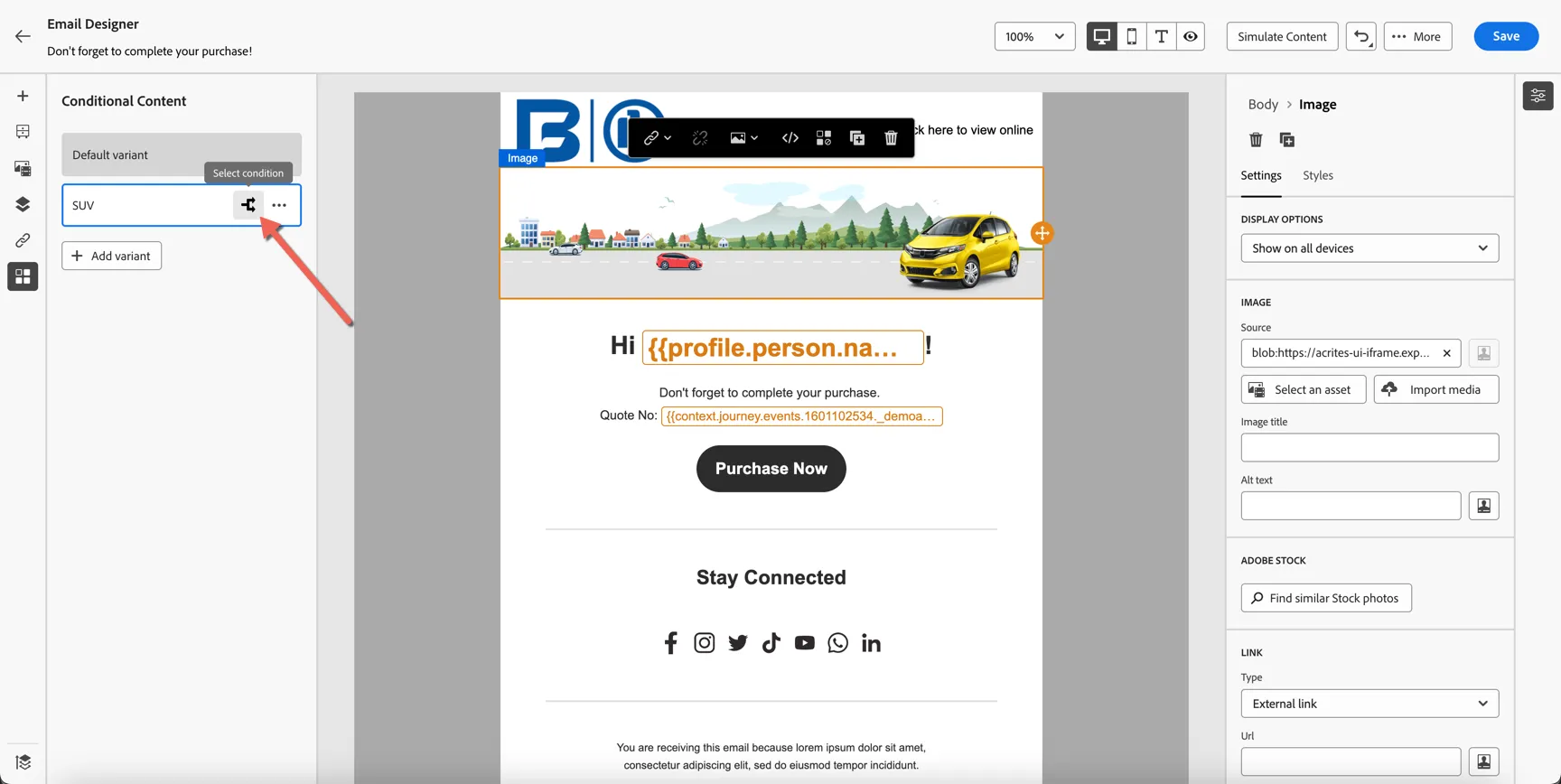Click Select an asset button

[x=1303, y=389]
